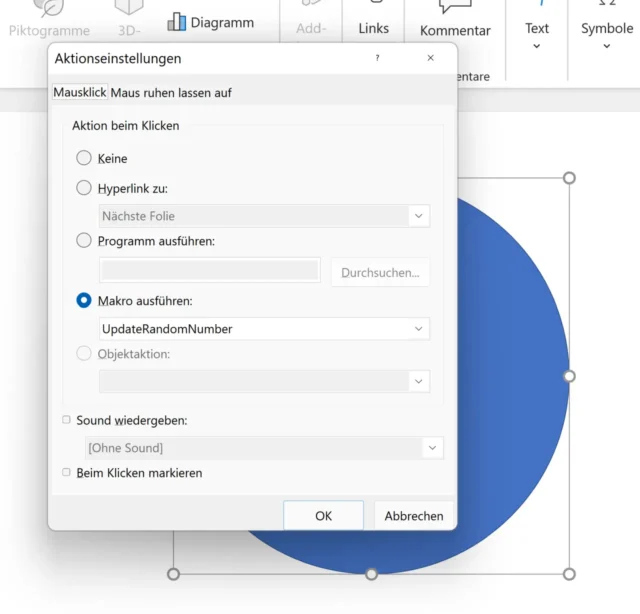Open the Nächste Folie hyperlink dropdown

(419, 216)
